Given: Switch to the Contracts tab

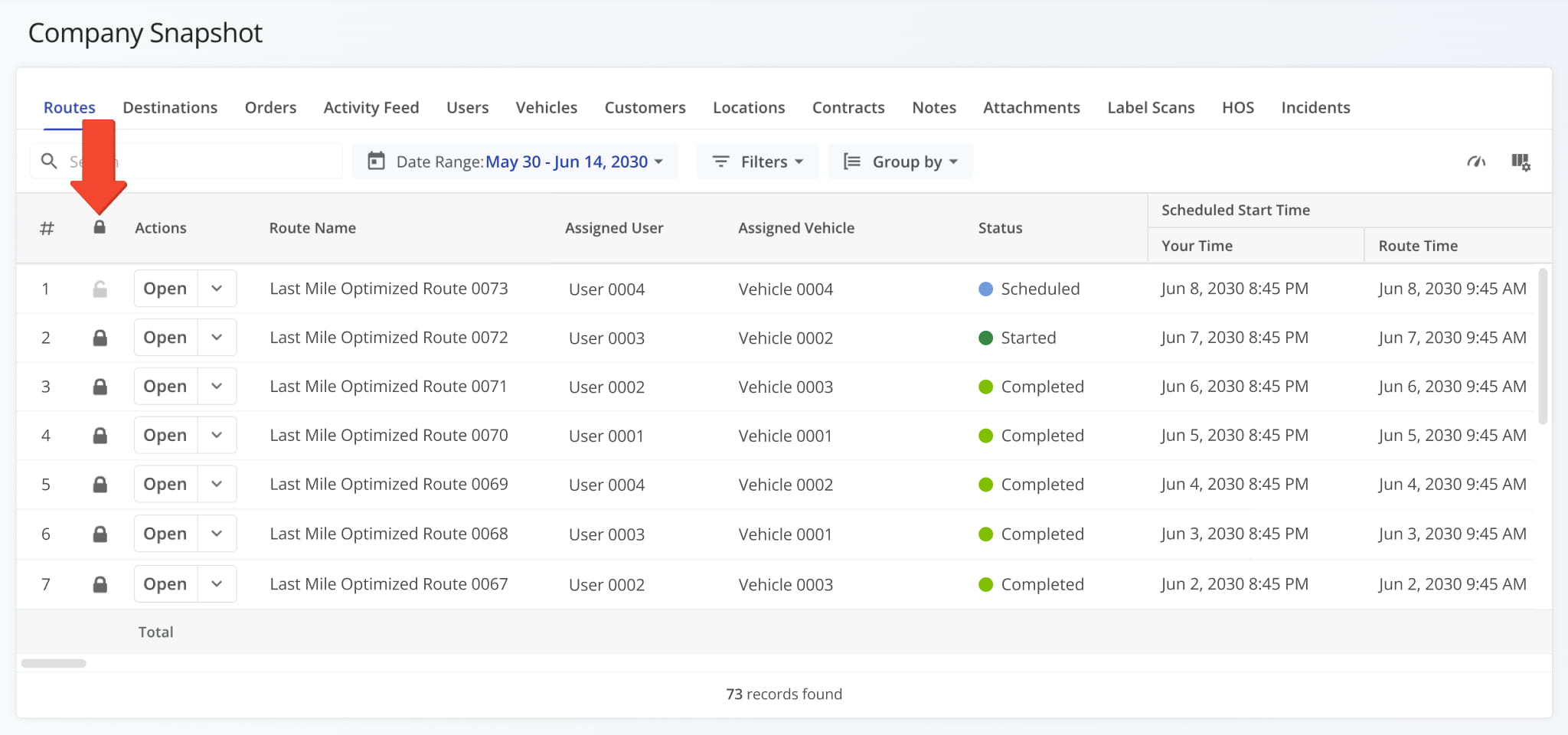Looking at the screenshot, I should tap(848, 107).
